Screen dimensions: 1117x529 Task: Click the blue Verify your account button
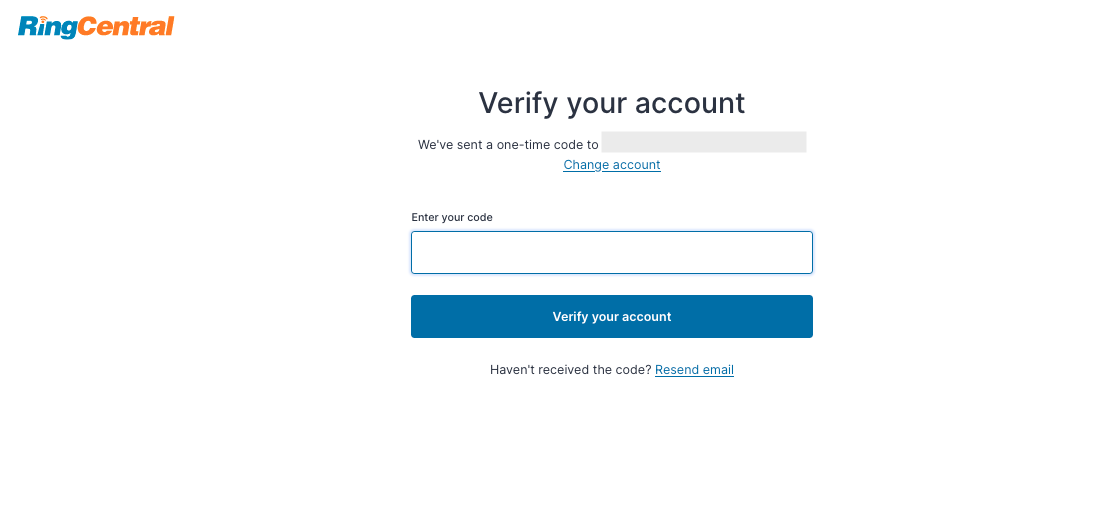point(612,316)
